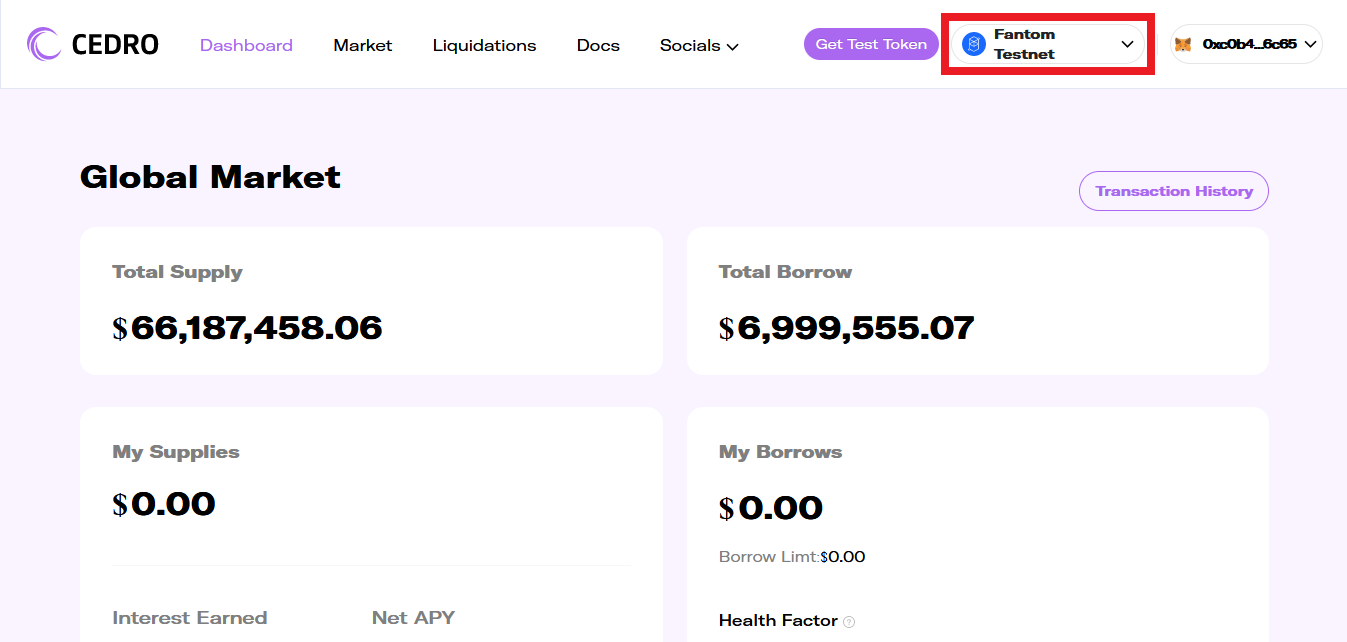The height and width of the screenshot is (642, 1347).
Task: Open the Fantom Testnet dropdown arrow
Action: tap(1127, 44)
